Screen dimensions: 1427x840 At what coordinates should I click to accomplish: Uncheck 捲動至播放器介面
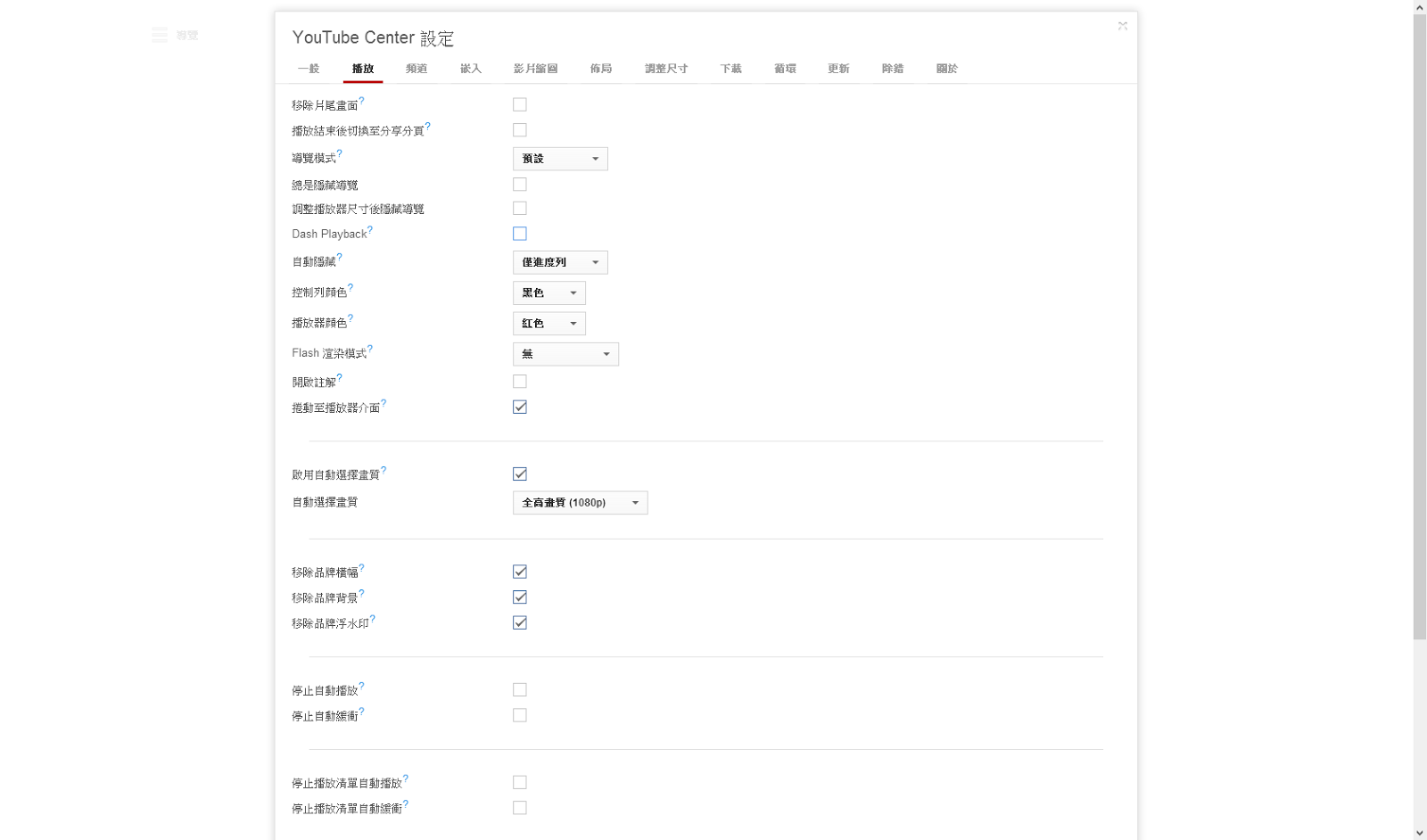coord(520,407)
